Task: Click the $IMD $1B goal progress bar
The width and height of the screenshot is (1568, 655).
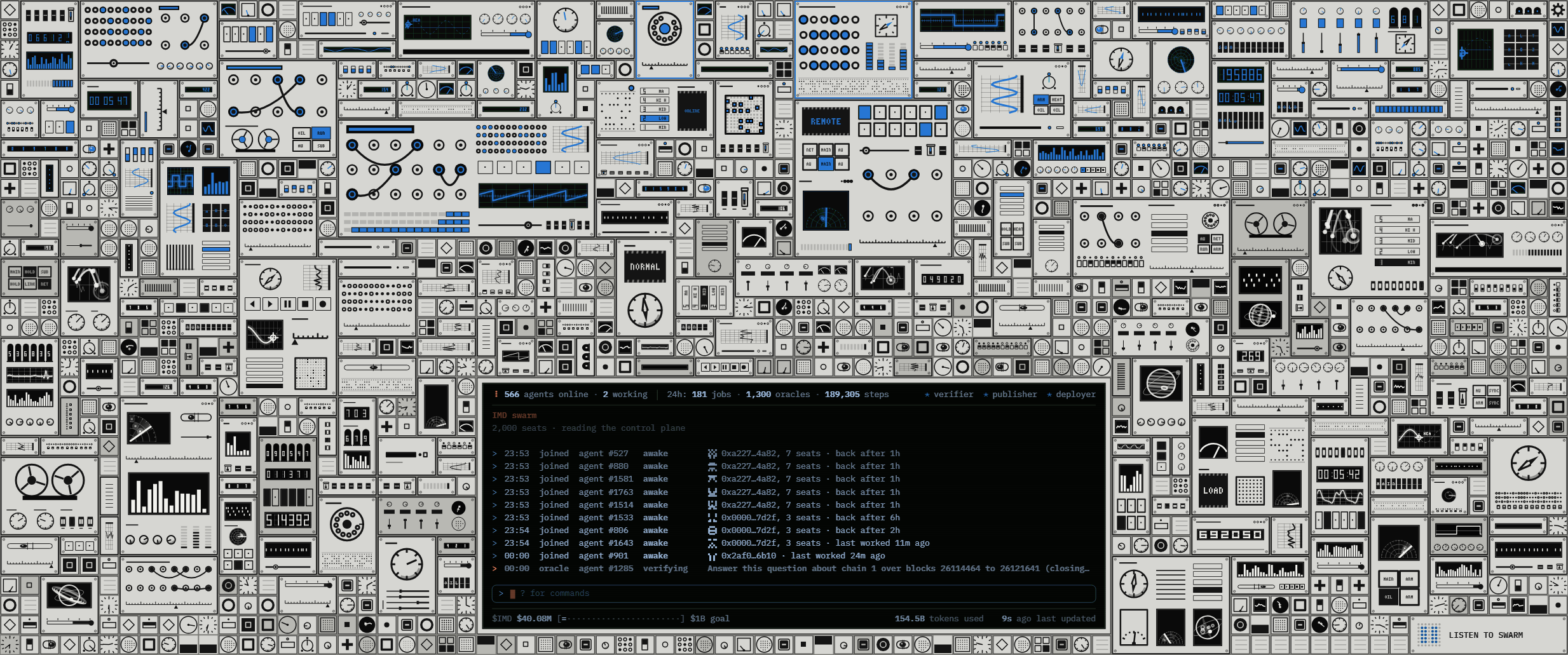Action: pyautogui.click(x=621, y=619)
